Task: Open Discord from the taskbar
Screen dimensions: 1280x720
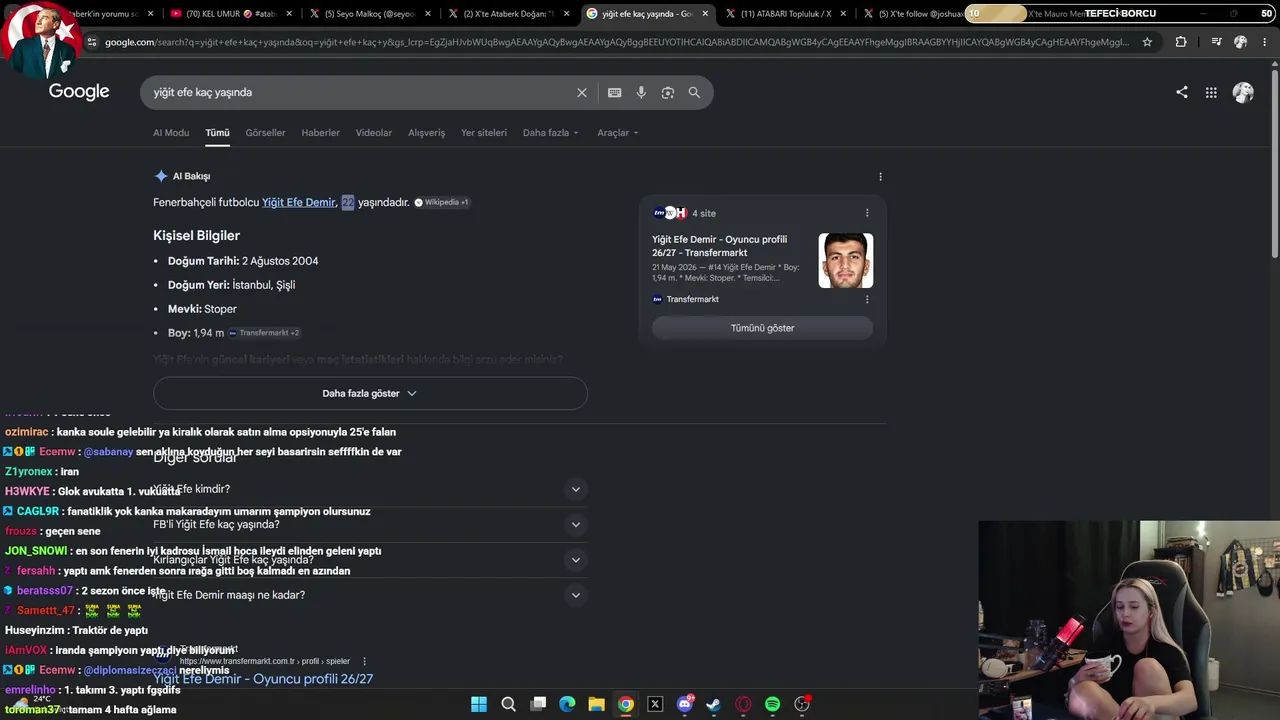Action: [685, 704]
